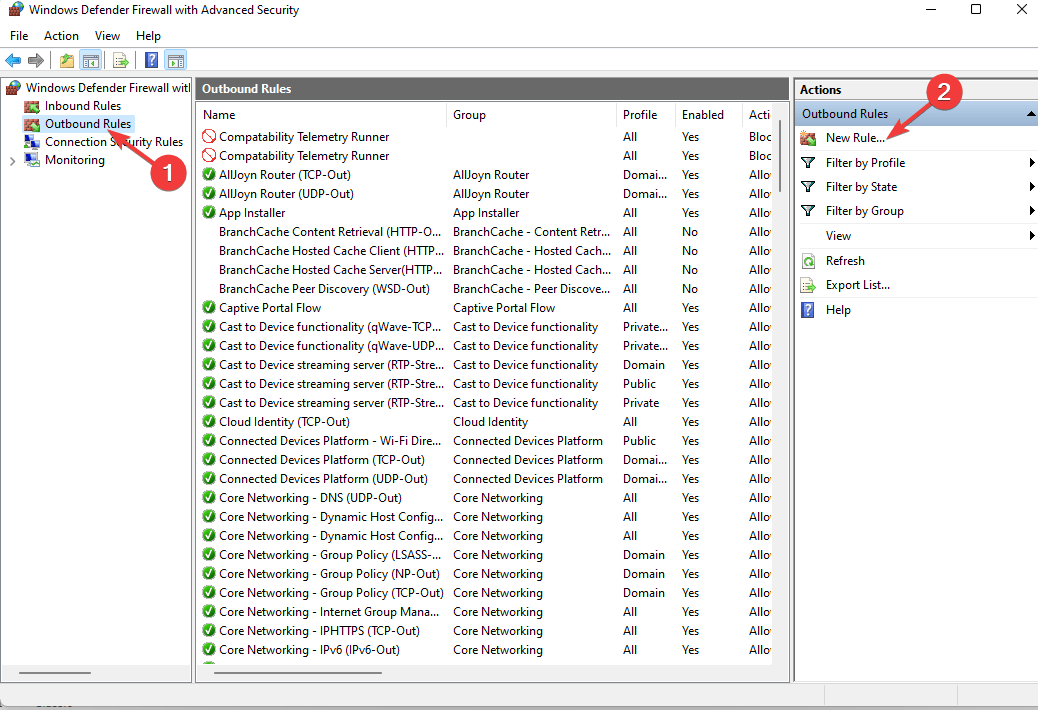Click the Back arrow toolbar icon

coord(13,60)
